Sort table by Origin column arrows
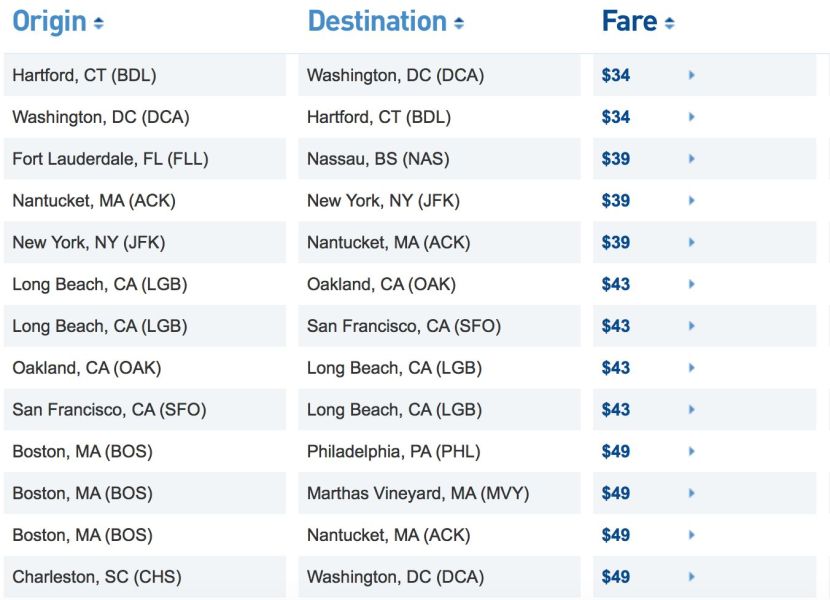830x600 pixels. pos(98,23)
